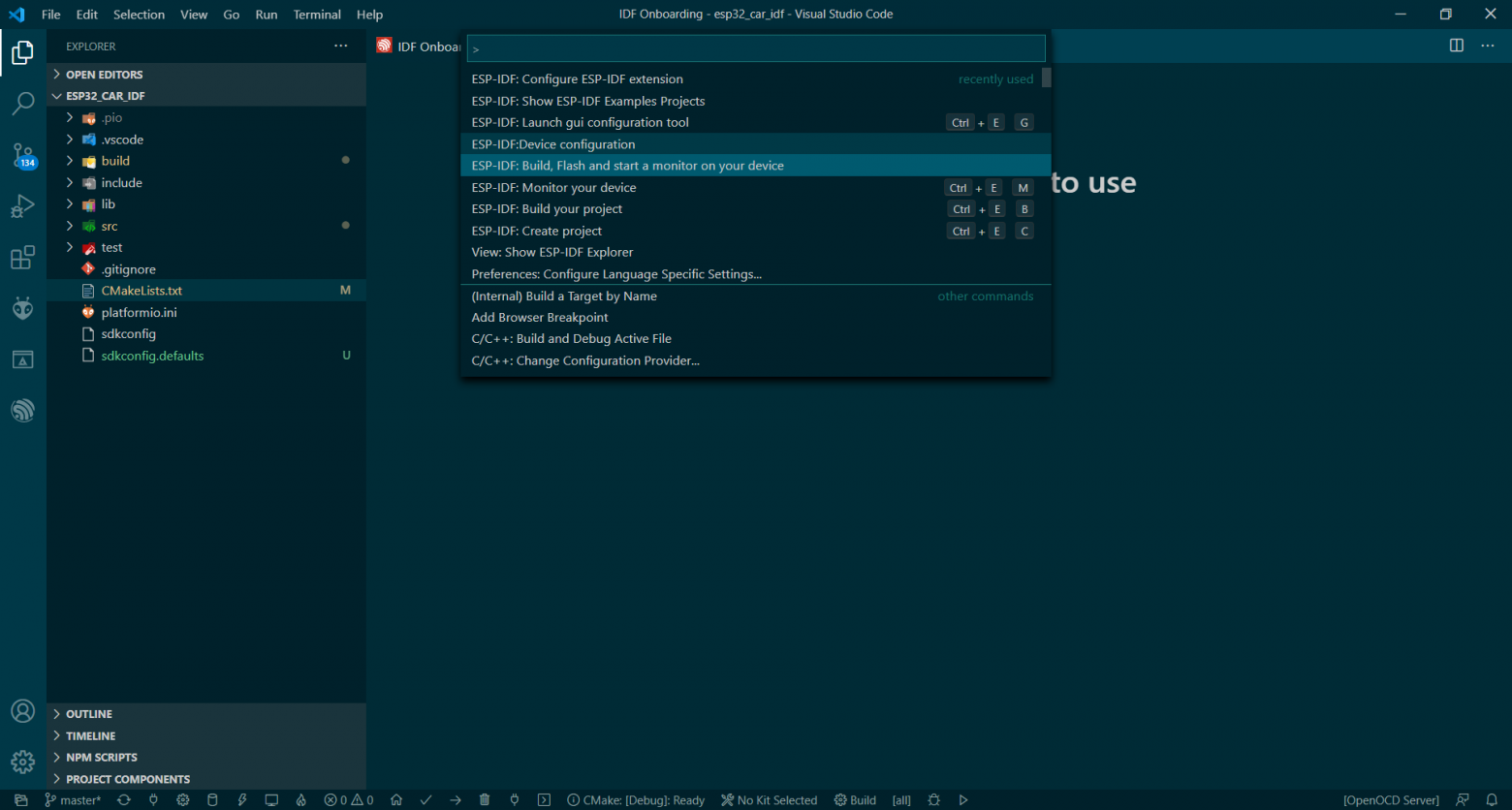Expand the OUTLINE section

point(206,714)
